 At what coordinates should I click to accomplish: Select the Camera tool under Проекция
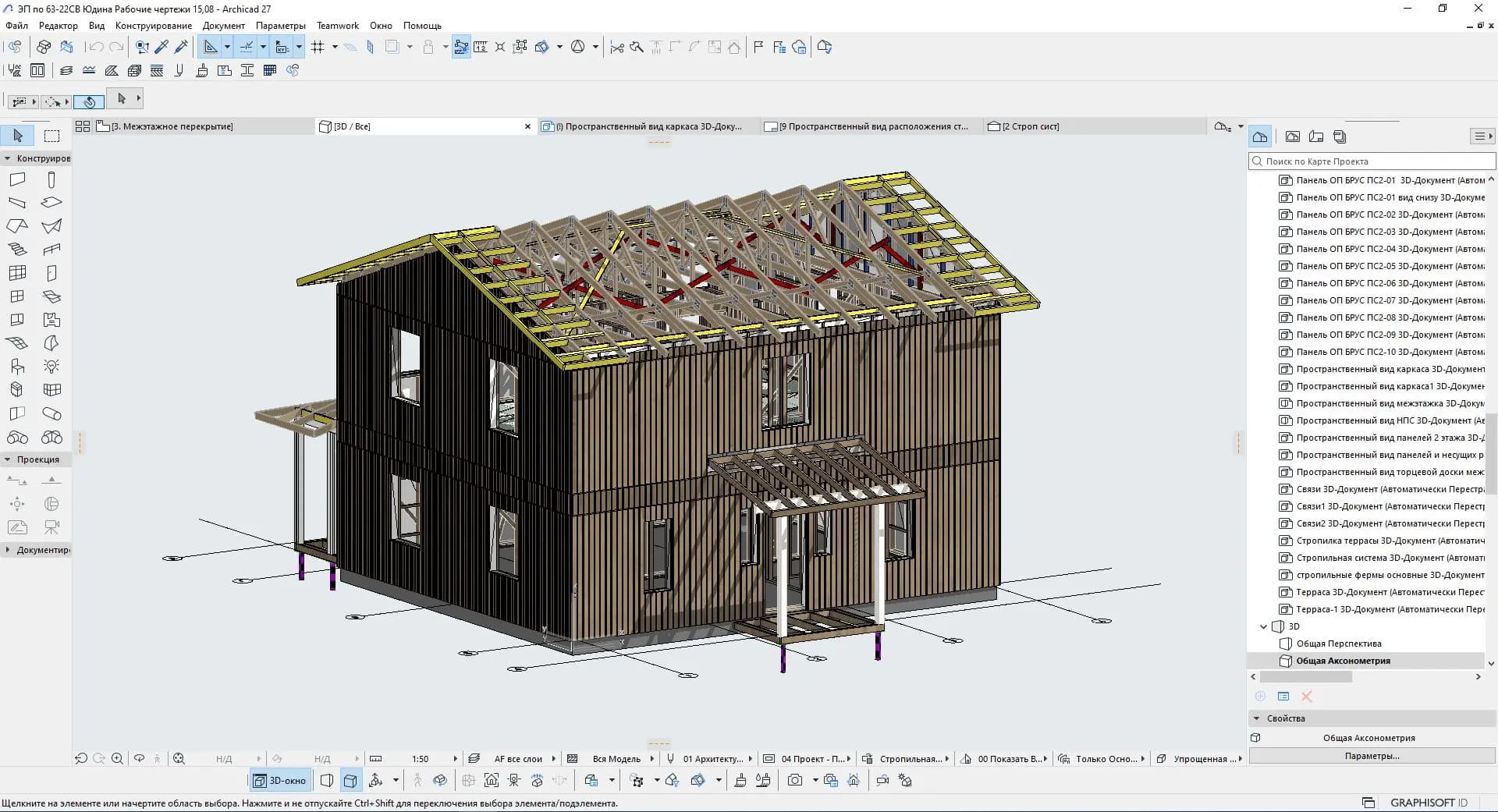click(x=51, y=527)
